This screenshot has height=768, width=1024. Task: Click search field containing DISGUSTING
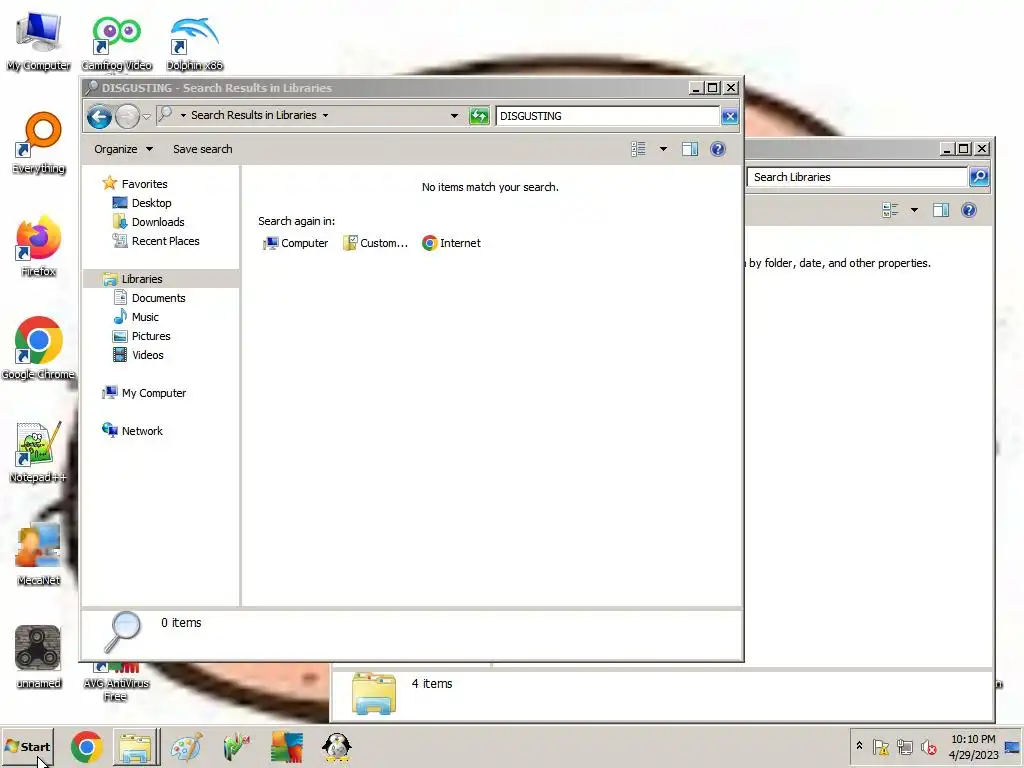pyautogui.click(x=607, y=116)
